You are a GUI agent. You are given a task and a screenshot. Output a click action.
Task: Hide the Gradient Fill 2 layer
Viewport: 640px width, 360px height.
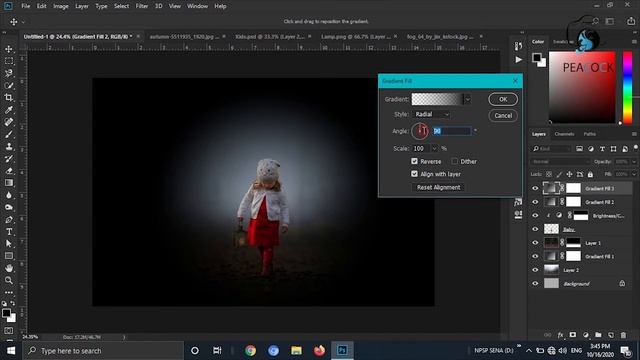click(535, 202)
